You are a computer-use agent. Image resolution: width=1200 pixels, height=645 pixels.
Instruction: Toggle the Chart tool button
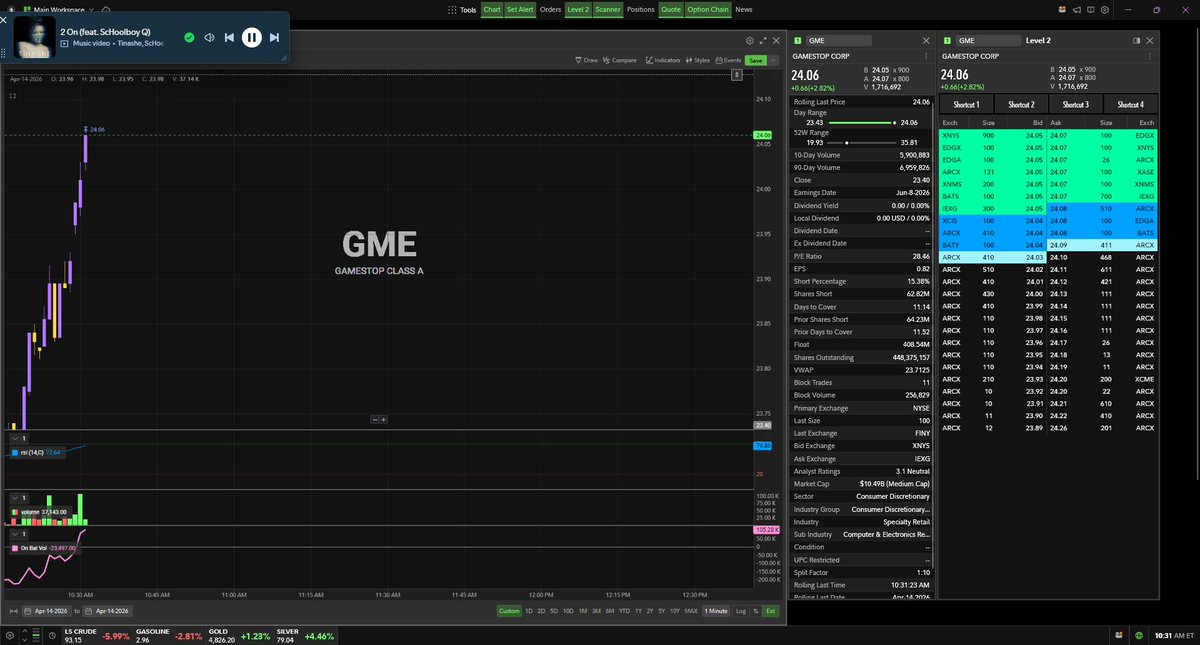tap(492, 9)
